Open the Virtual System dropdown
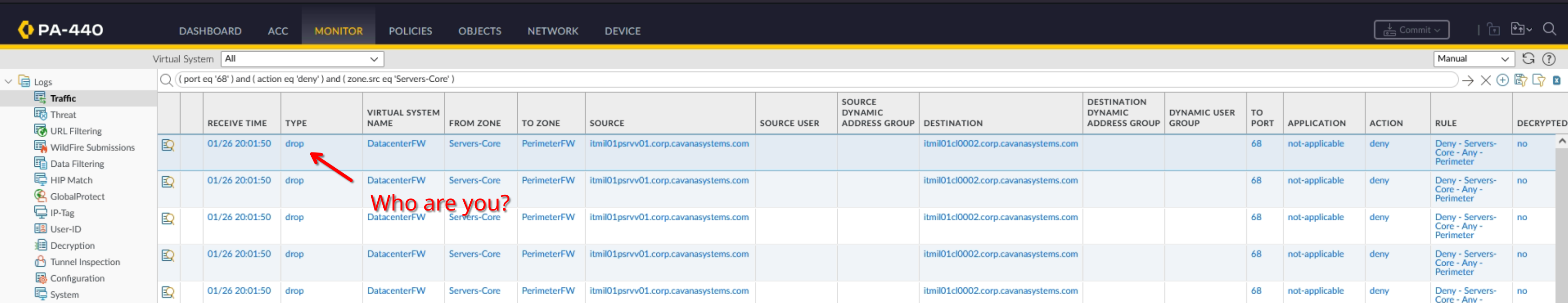 302,59
